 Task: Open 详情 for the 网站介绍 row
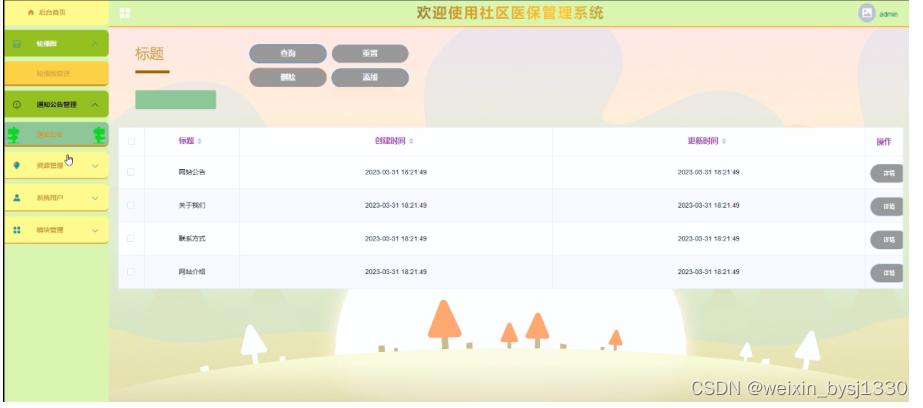coord(887,273)
